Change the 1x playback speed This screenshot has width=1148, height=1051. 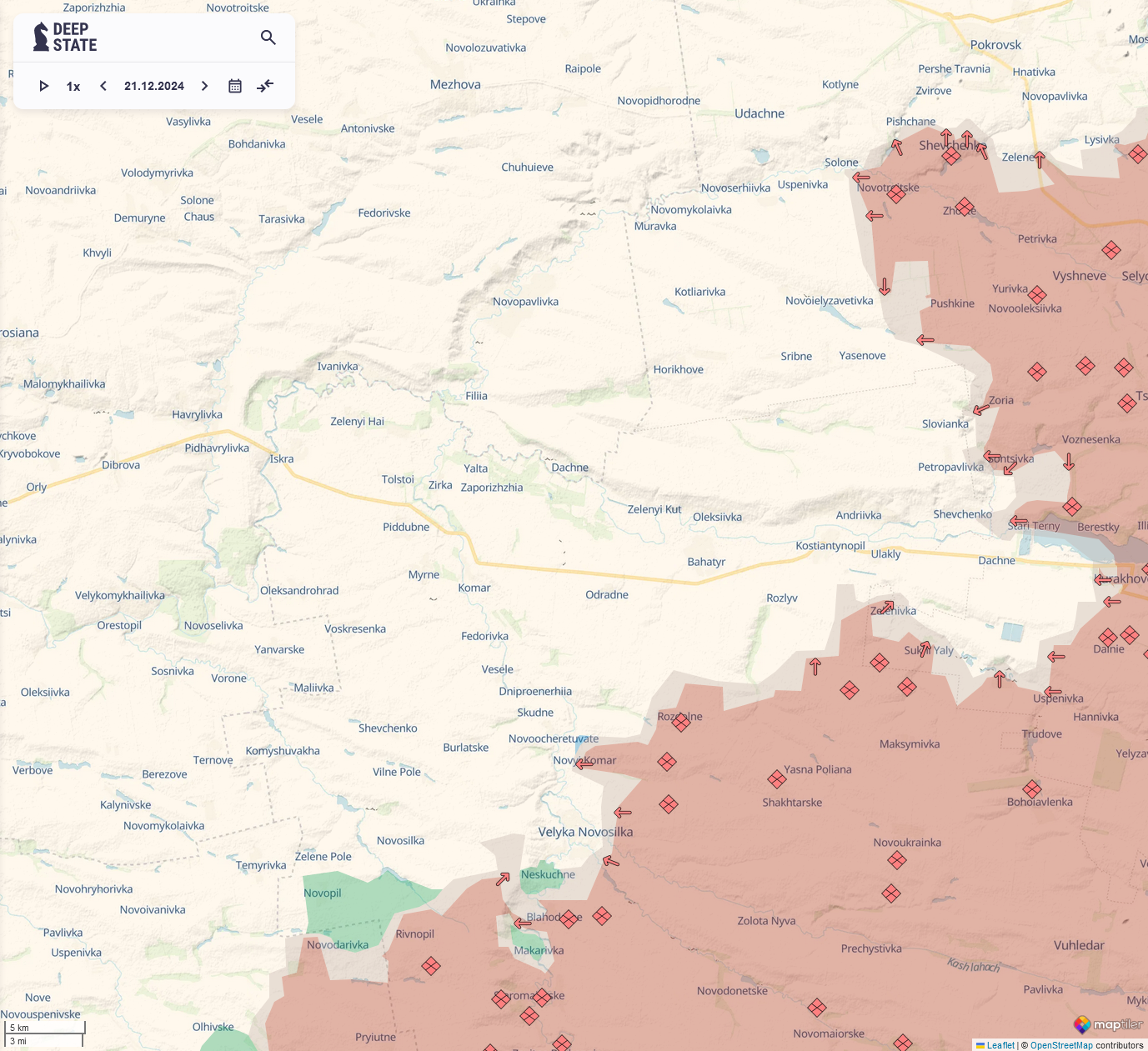73,87
